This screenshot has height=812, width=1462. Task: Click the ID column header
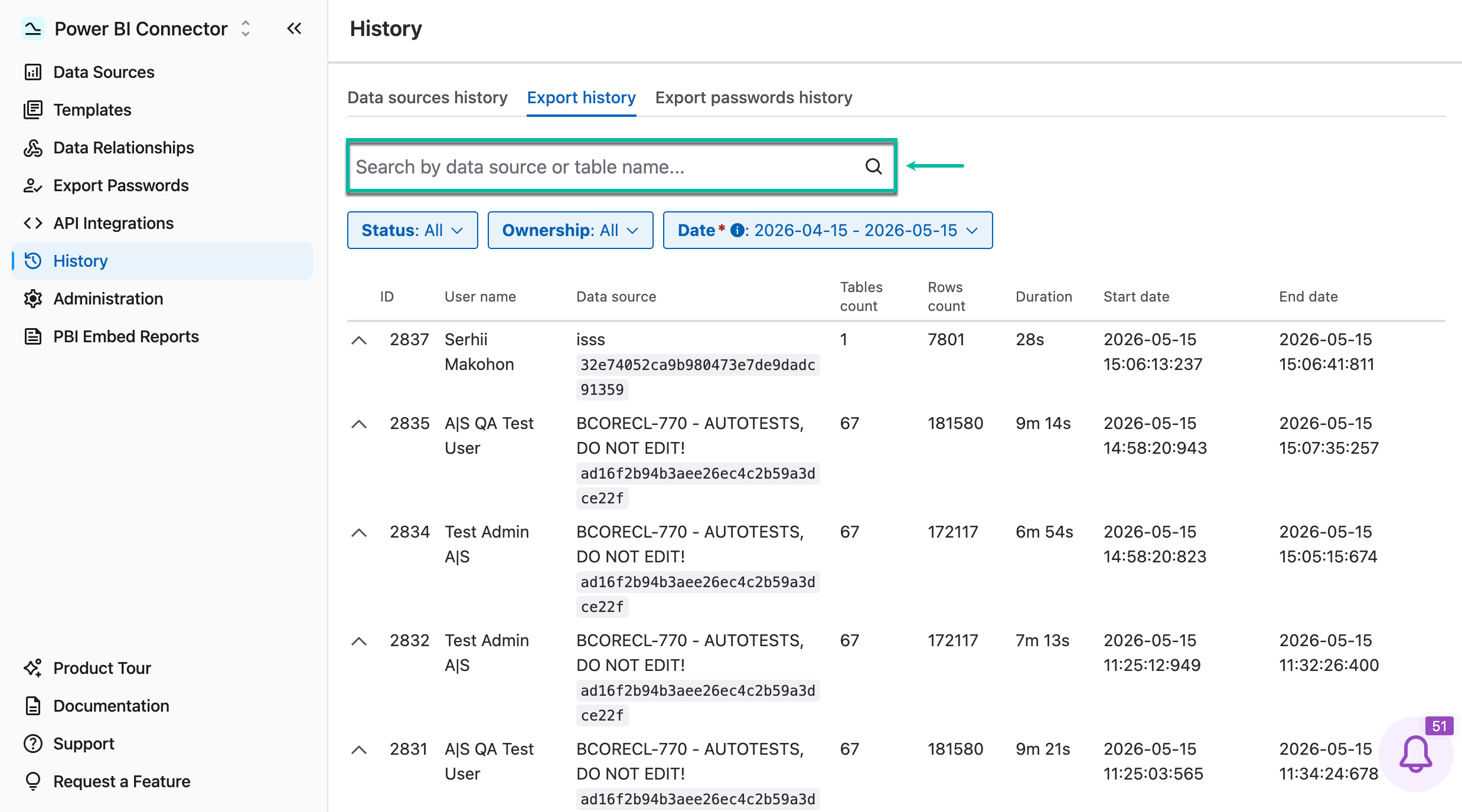click(387, 297)
